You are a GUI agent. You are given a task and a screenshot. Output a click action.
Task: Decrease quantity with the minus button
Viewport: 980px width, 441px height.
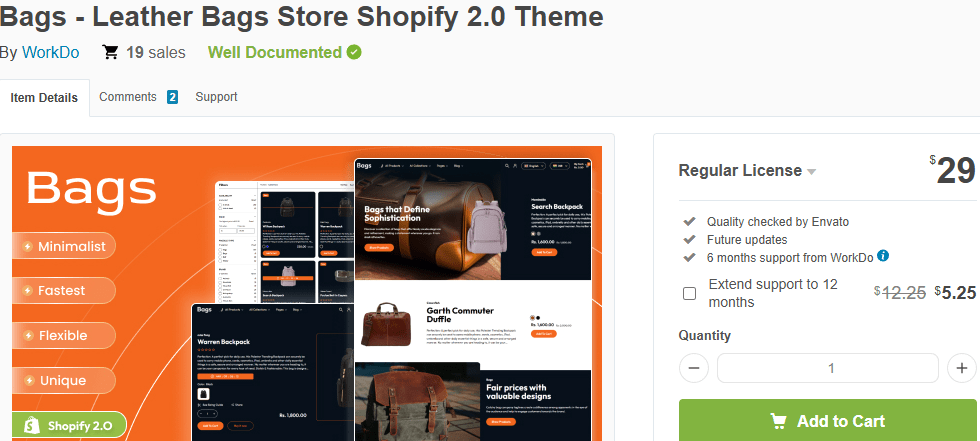694,368
